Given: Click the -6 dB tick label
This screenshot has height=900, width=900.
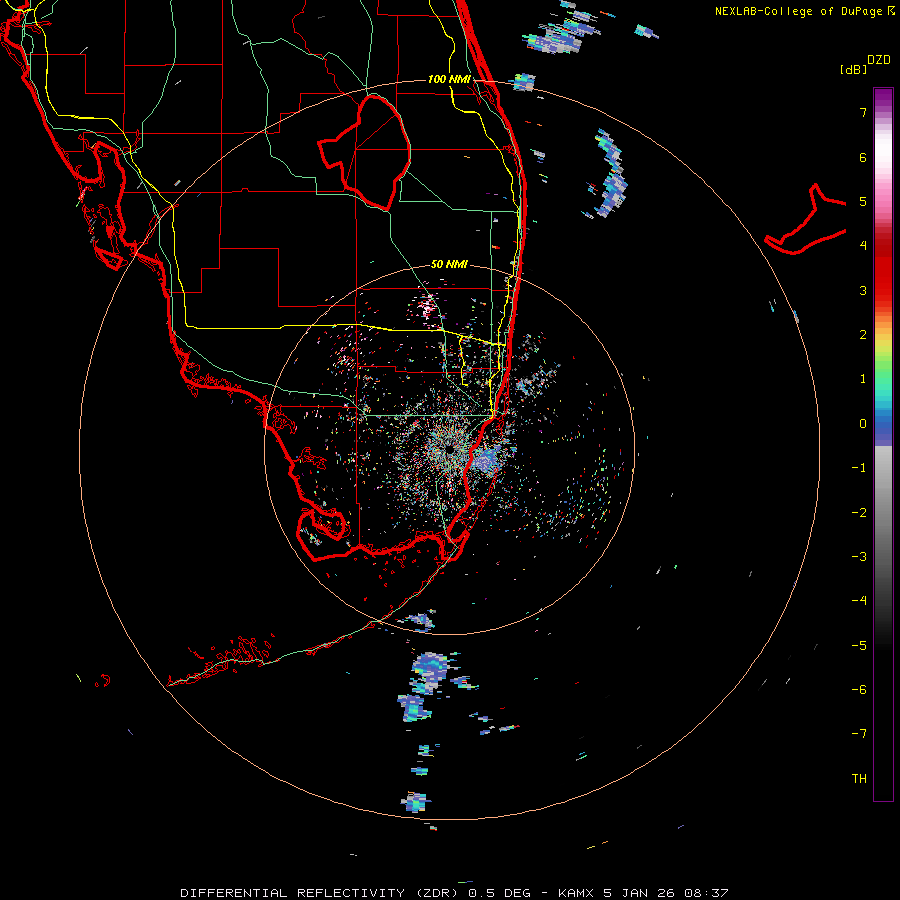Looking at the screenshot, I should pyautogui.click(x=859, y=690).
